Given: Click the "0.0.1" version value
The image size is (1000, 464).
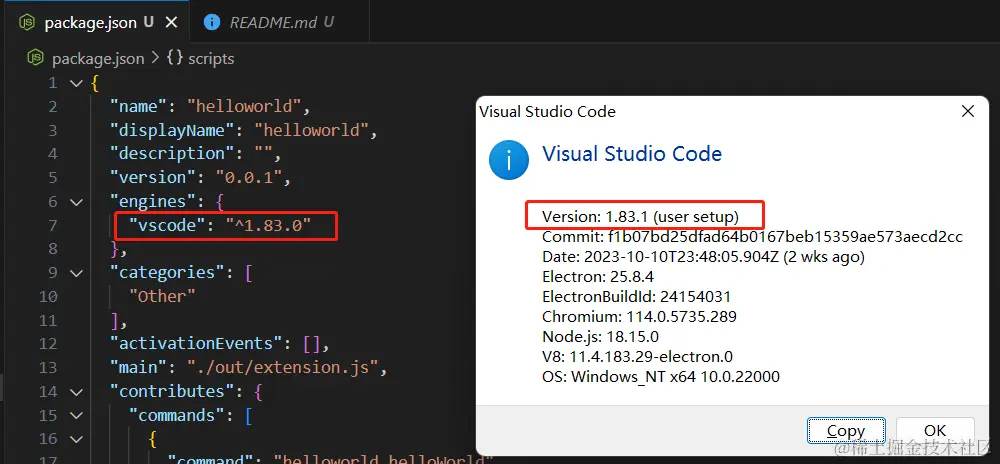Looking at the screenshot, I should pyautogui.click(x=249, y=177).
